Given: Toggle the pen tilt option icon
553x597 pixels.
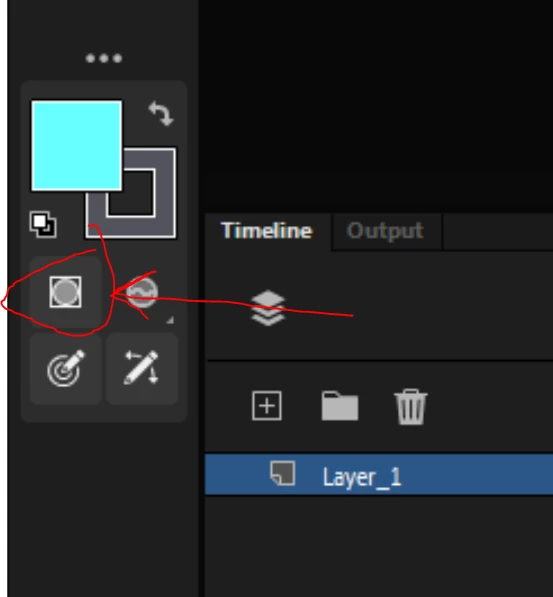Looking at the screenshot, I should tap(142, 368).
